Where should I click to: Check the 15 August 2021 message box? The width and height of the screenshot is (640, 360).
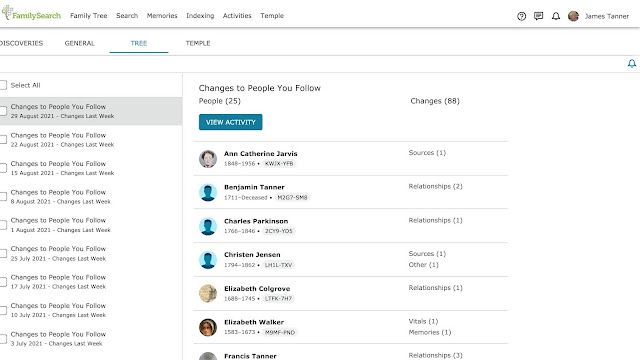[x=3, y=168]
